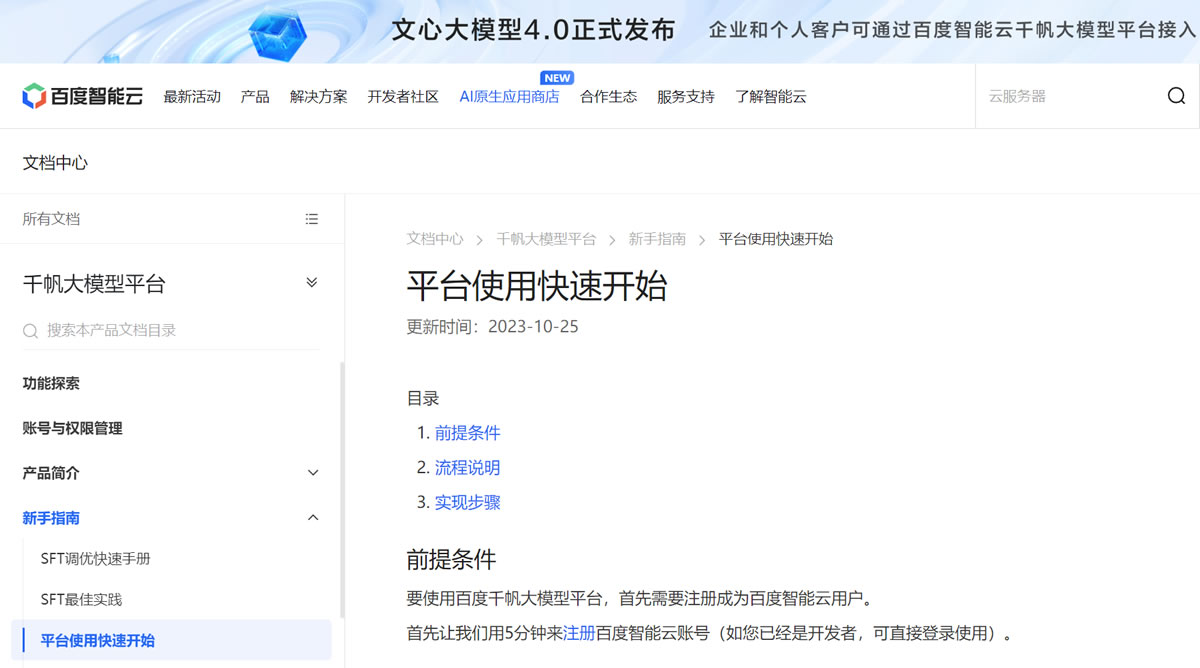
Task: Click the magnifier icon in doc search
Action: tap(31, 331)
